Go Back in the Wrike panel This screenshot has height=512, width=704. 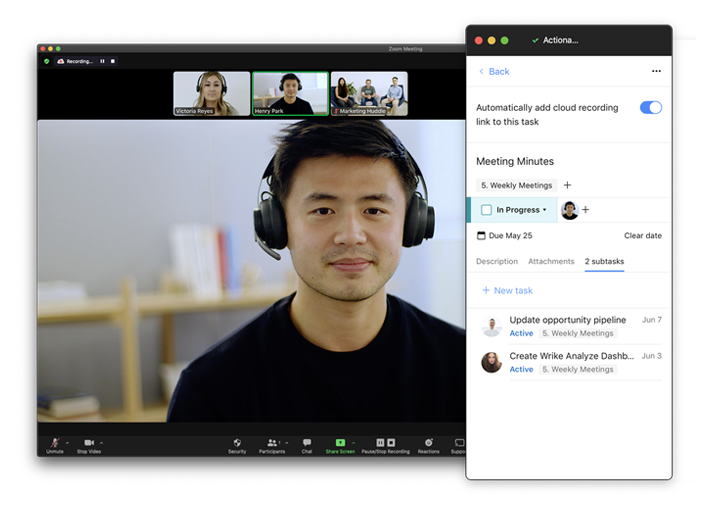(x=494, y=71)
